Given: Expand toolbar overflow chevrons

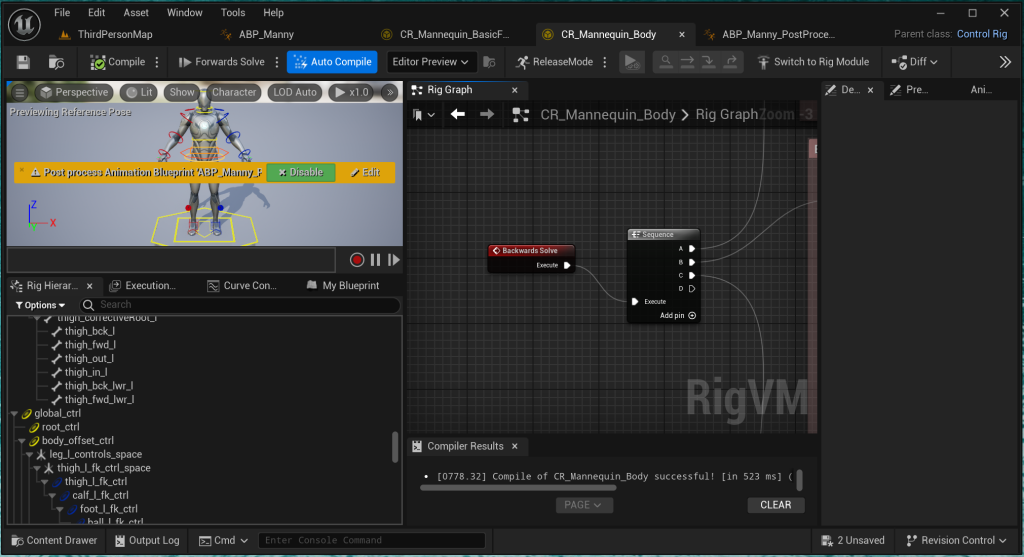Looking at the screenshot, I should (1005, 62).
